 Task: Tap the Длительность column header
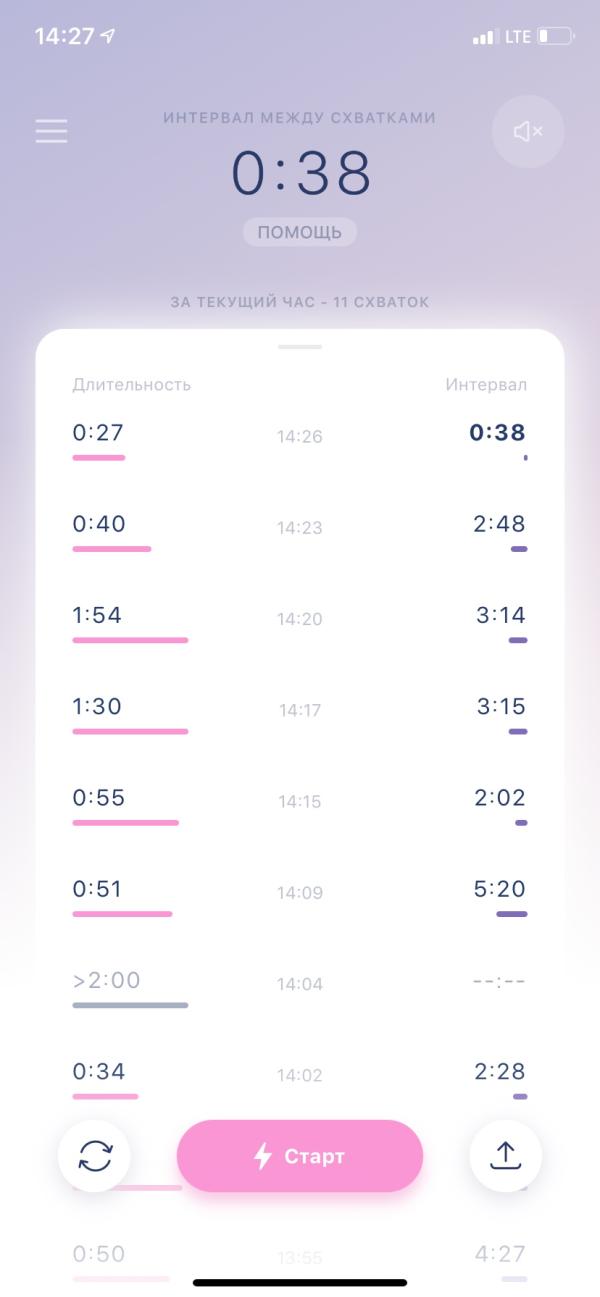132,385
